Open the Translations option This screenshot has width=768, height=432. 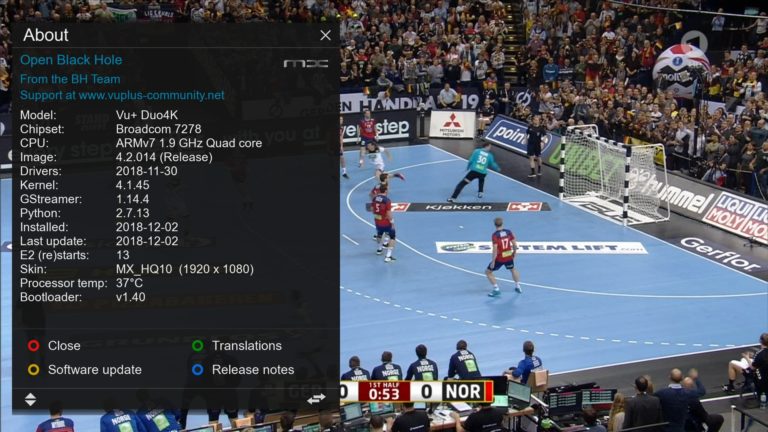[x=247, y=346]
